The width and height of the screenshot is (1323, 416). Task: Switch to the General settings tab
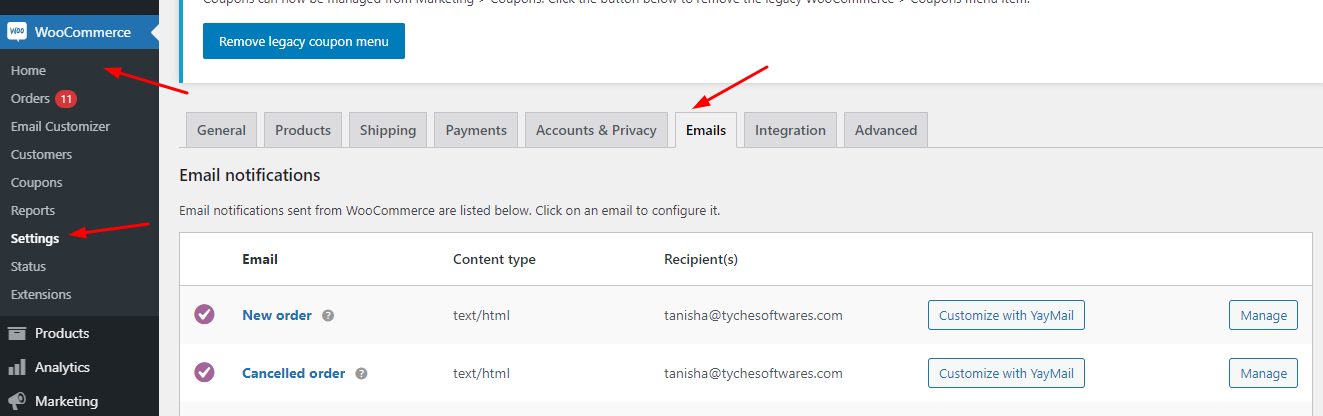pyautogui.click(x=221, y=130)
